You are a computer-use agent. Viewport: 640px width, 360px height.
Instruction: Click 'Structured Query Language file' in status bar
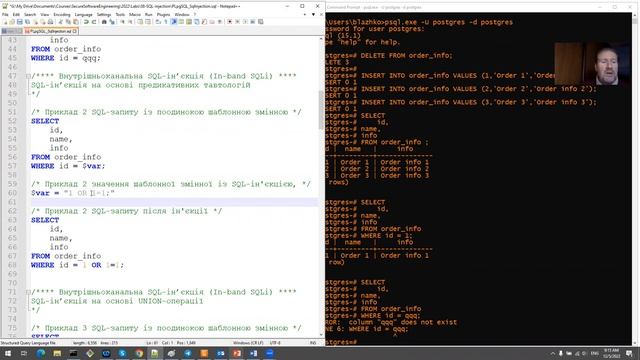pos(28,343)
